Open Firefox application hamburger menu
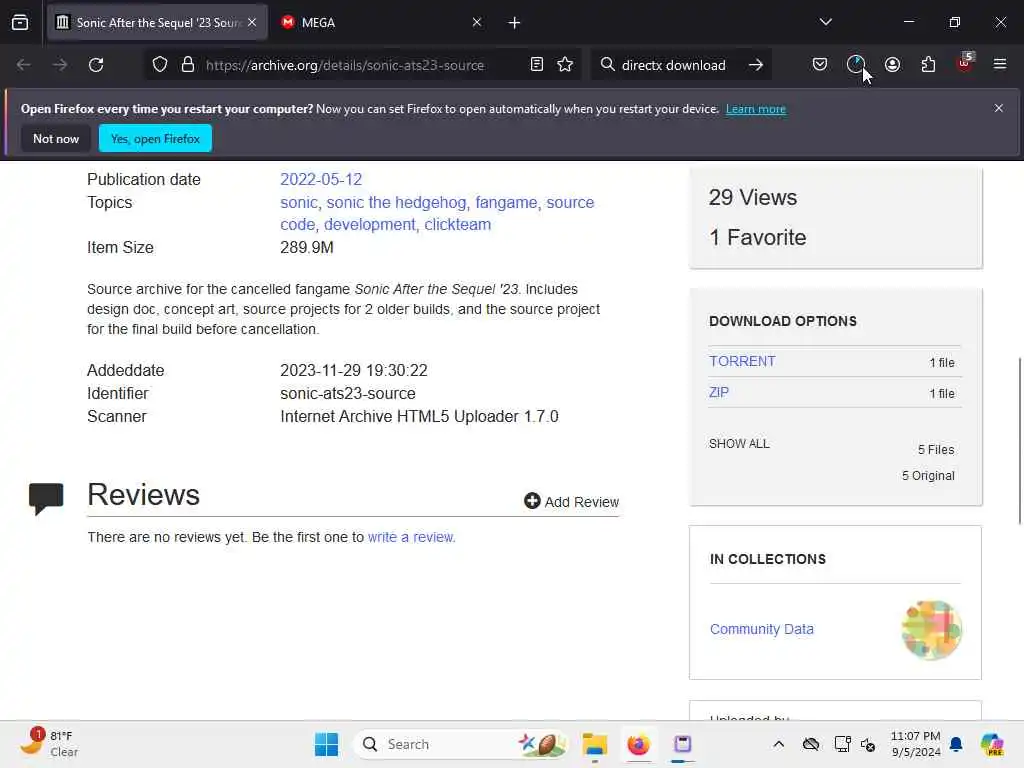The width and height of the screenshot is (1024, 768). pos(1000,64)
